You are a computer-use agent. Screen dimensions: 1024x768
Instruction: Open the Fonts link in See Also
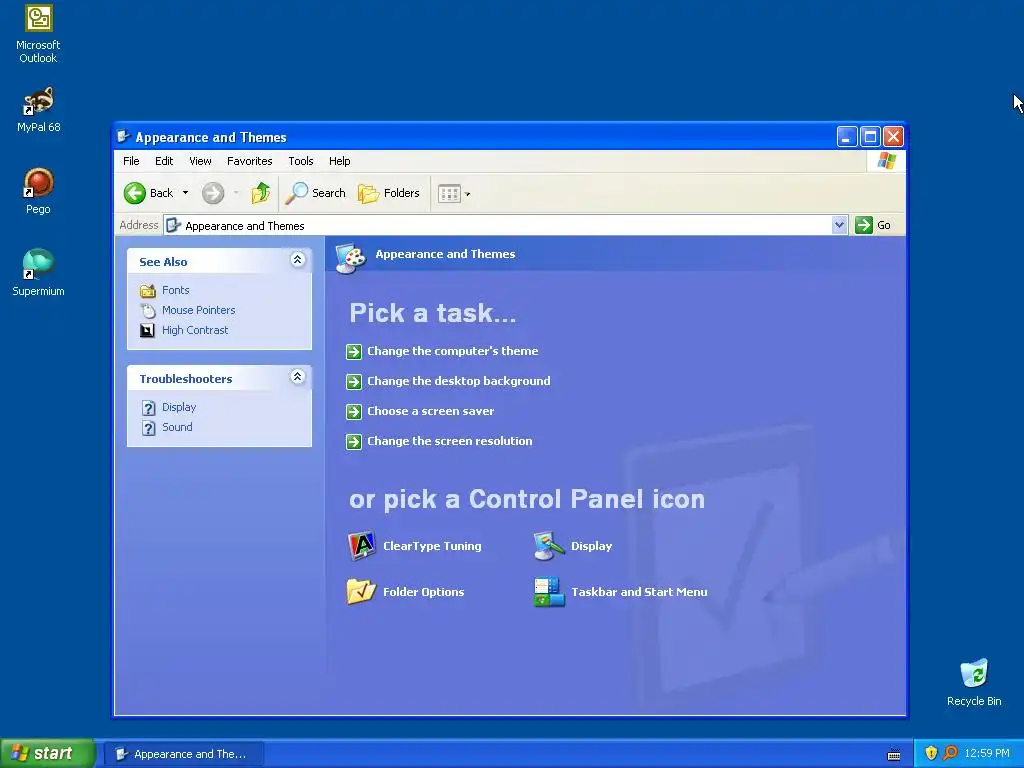click(x=176, y=290)
